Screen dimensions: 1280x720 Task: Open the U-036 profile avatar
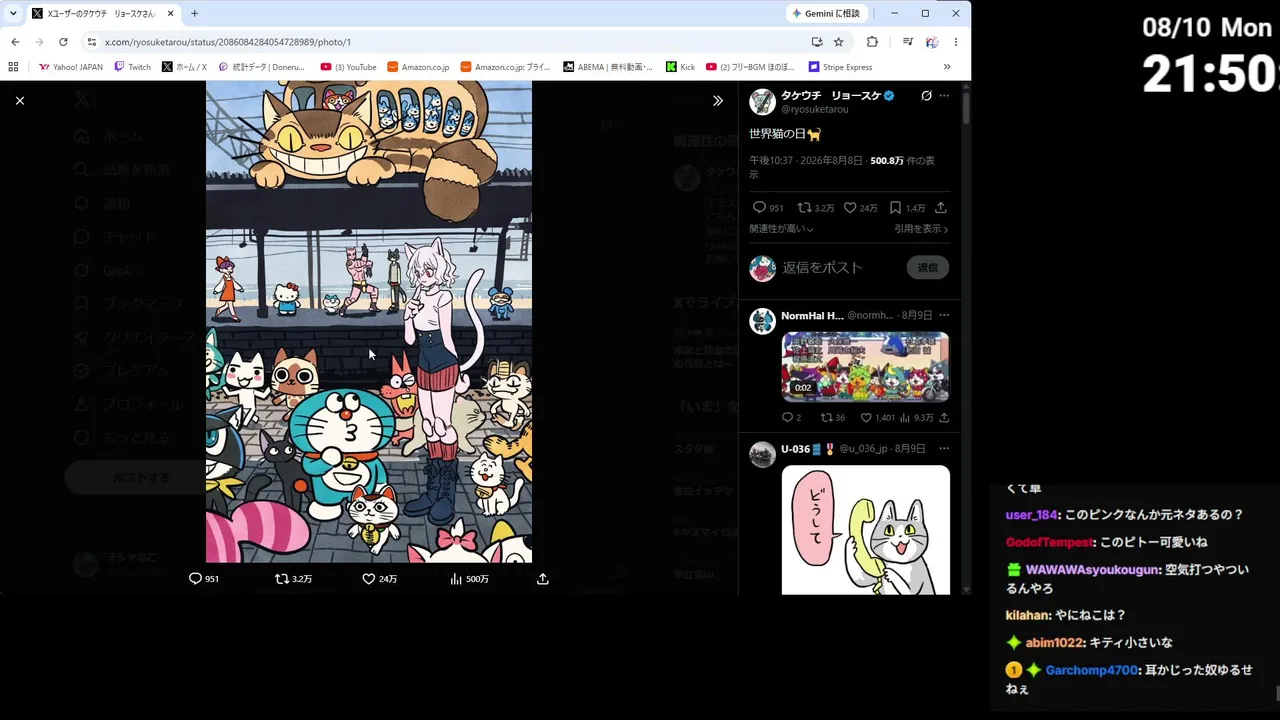762,454
